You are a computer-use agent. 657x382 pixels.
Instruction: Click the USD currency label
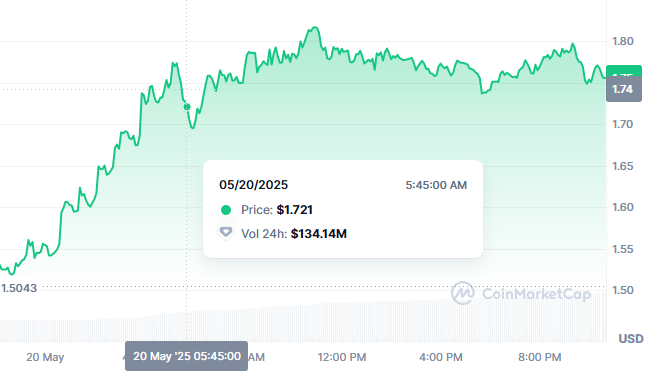[631, 338]
